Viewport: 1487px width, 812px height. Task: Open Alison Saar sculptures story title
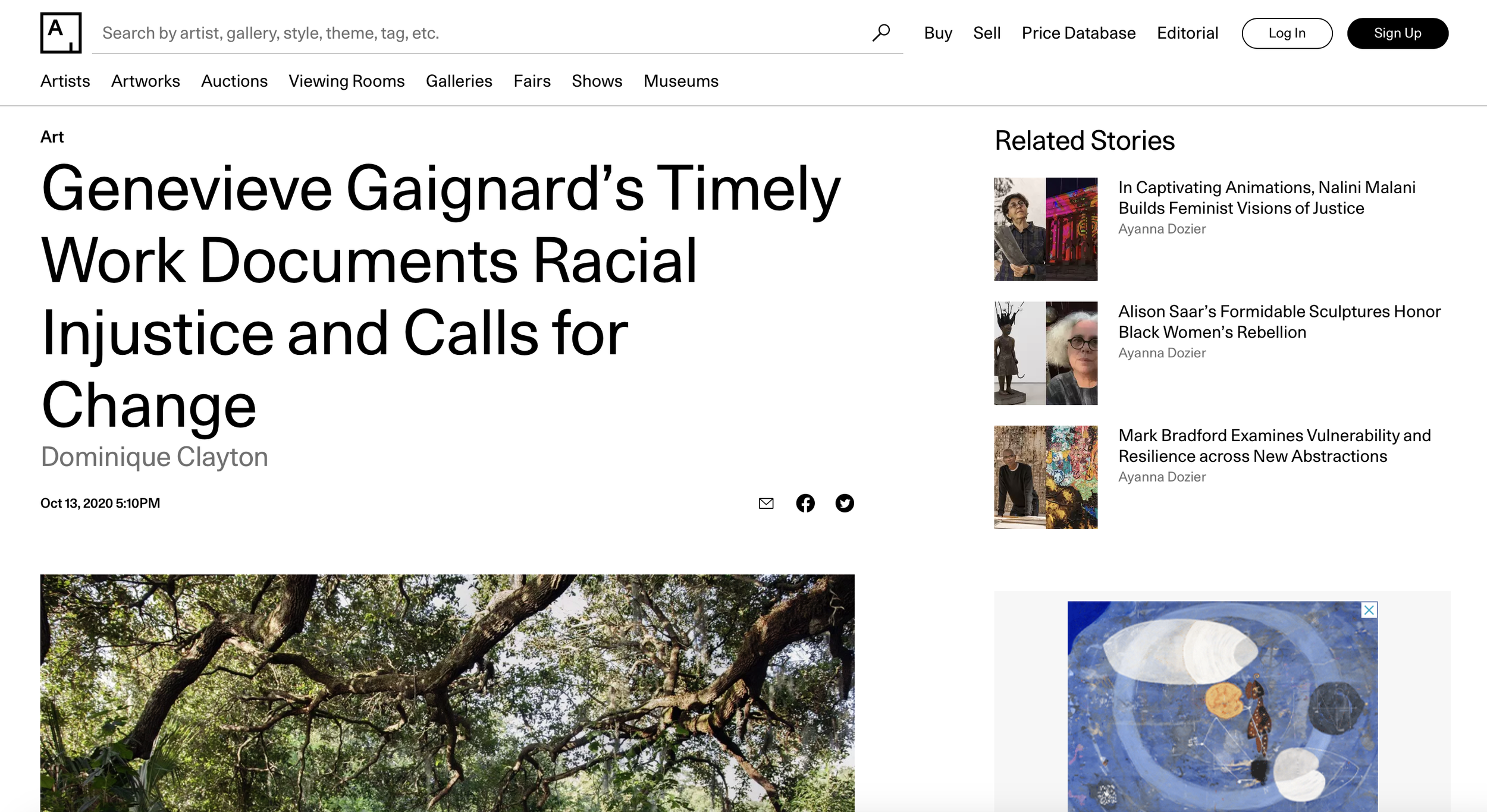[x=1279, y=322]
